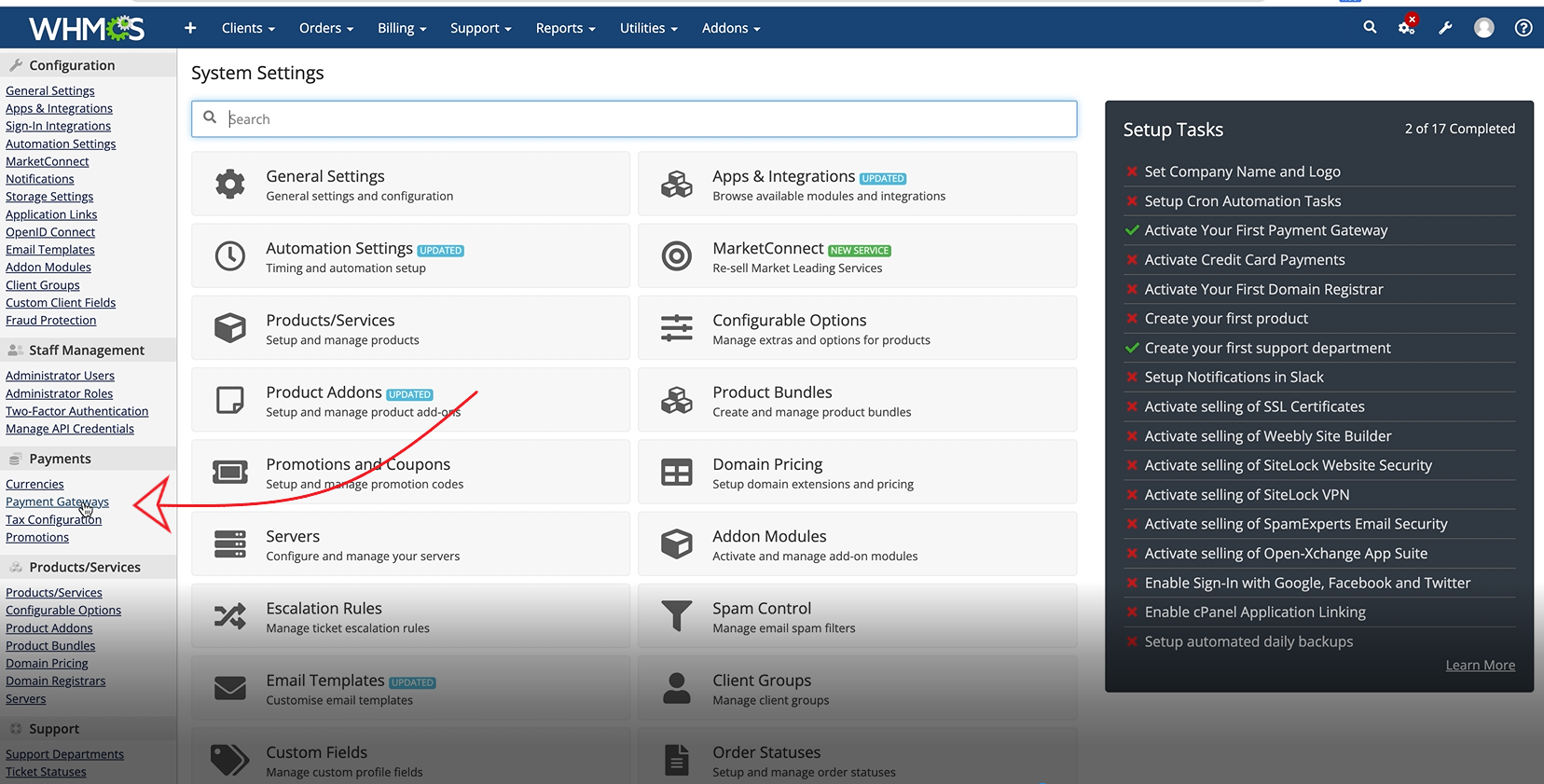This screenshot has width=1544, height=784.
Task: Click the Configurable Options sliders icon
Action: [677, 327]
